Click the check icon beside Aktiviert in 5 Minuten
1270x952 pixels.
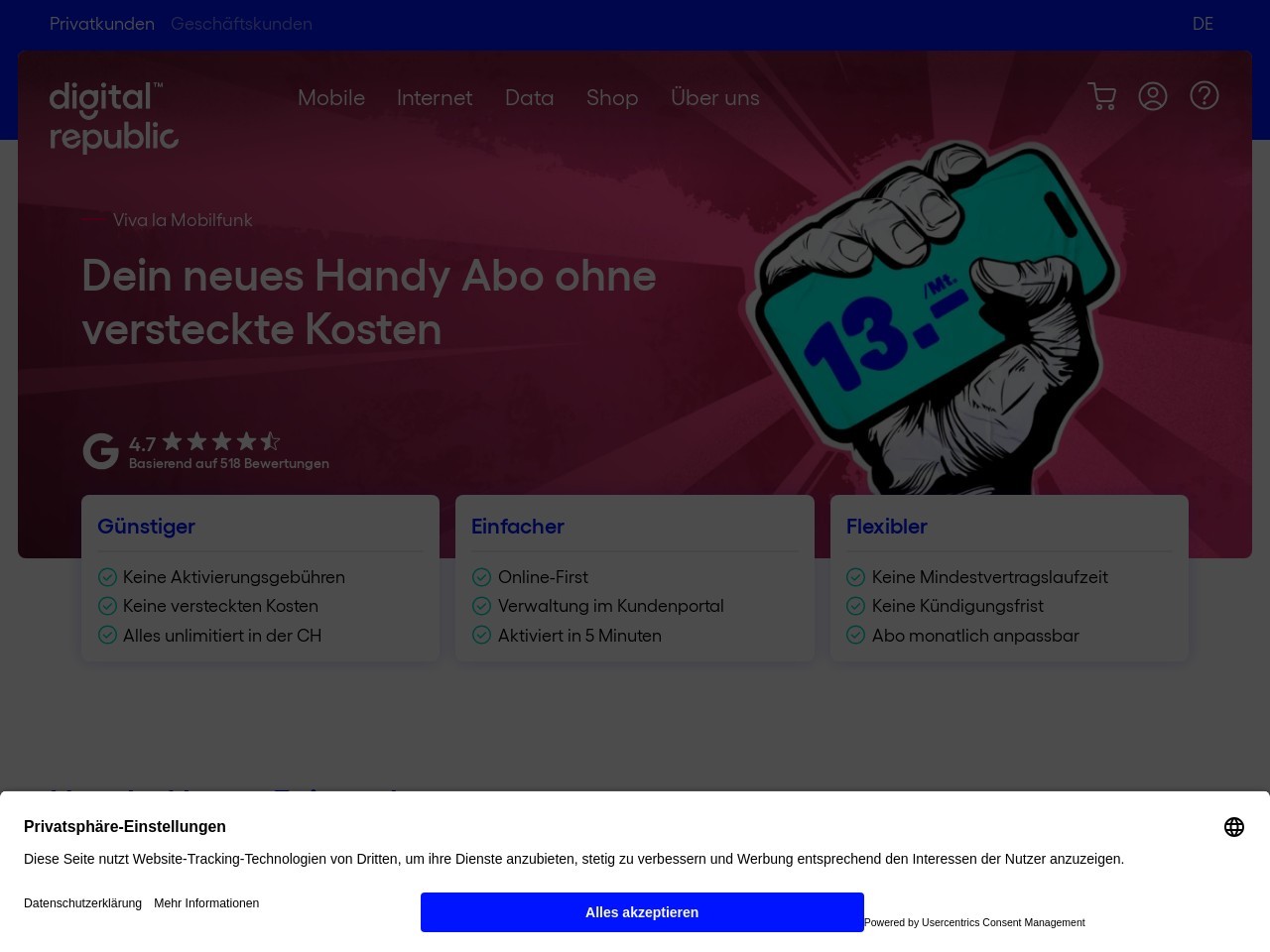click(x=481, y=635)
